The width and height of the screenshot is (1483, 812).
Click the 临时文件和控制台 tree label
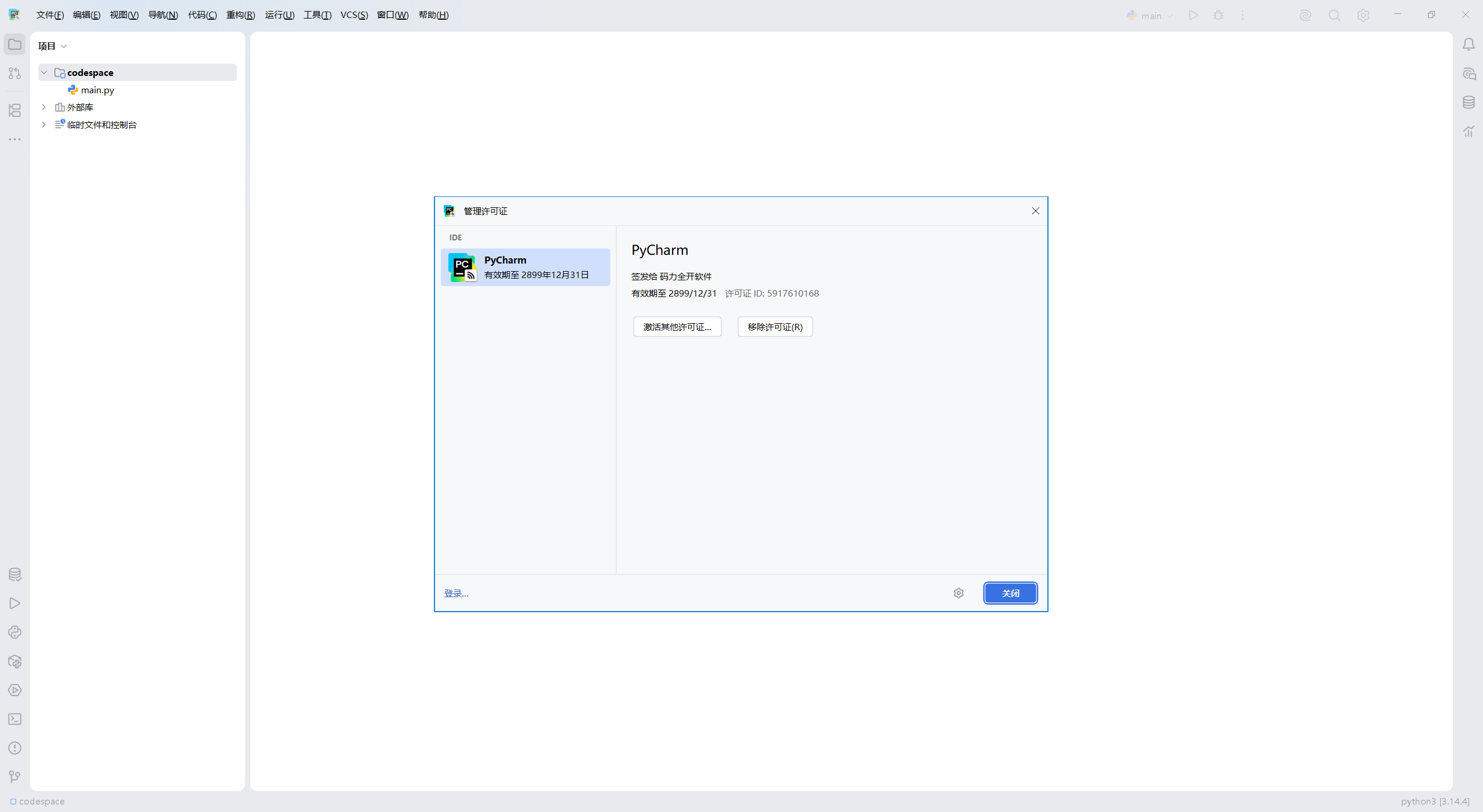tap(102, 125)
